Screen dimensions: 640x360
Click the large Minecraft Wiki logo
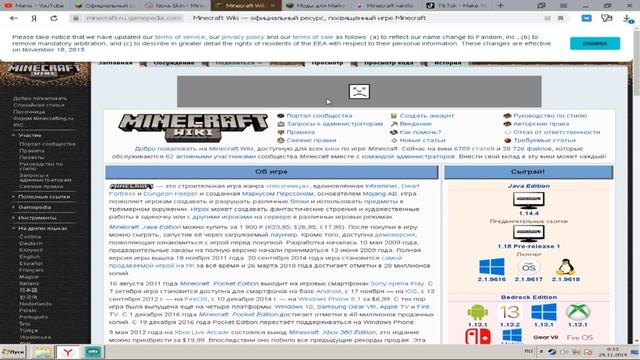pyautogui.click(x=193, y=127)
